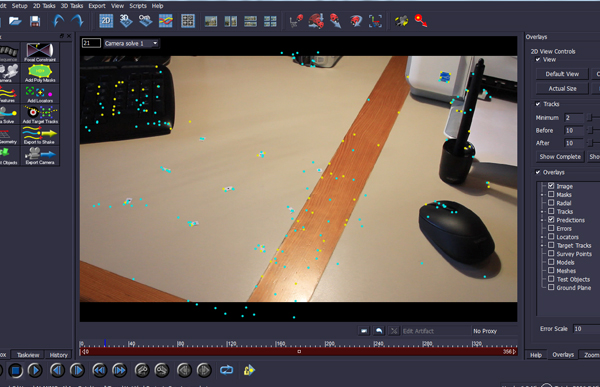Click the Export to Shake icon
This screenshot has width=600, height=387.
40,135
